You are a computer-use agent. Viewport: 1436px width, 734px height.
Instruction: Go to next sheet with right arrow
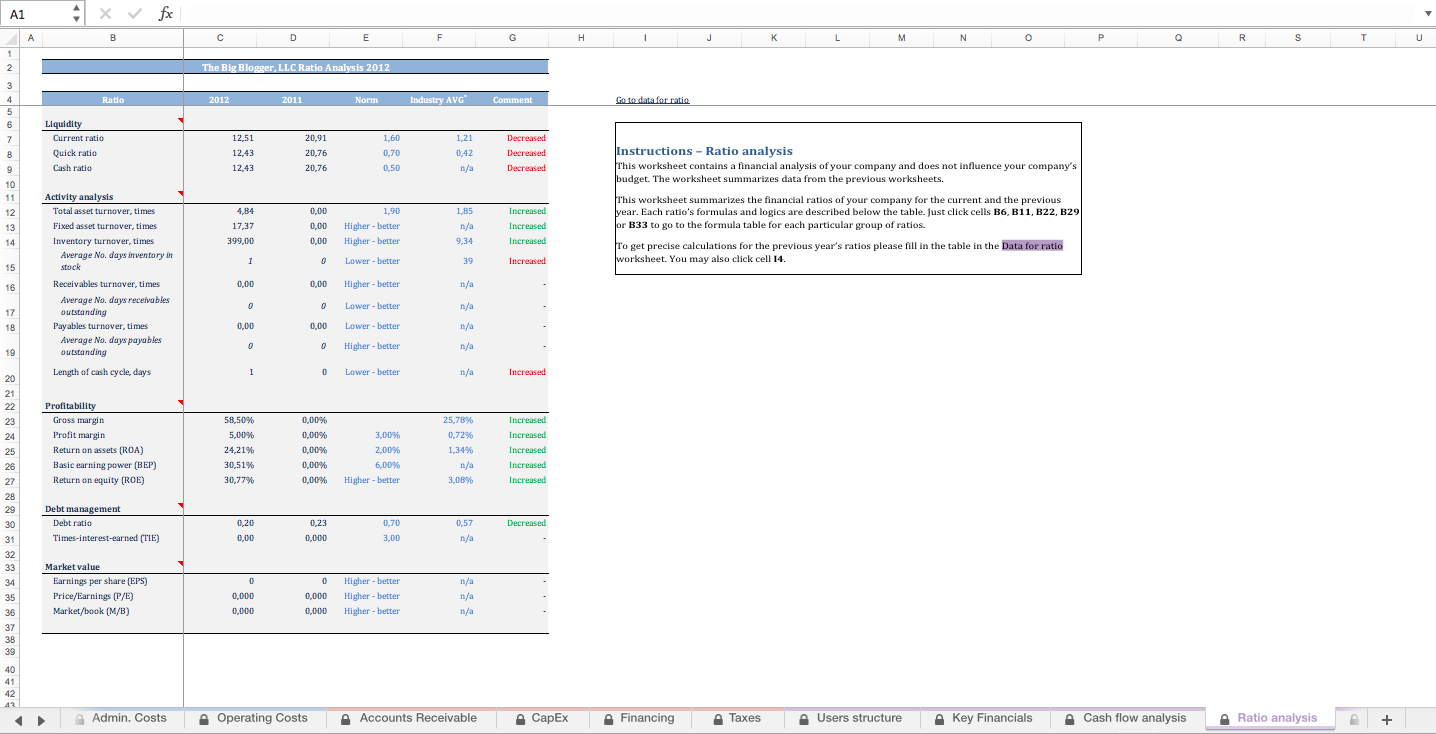coord(40,719)
